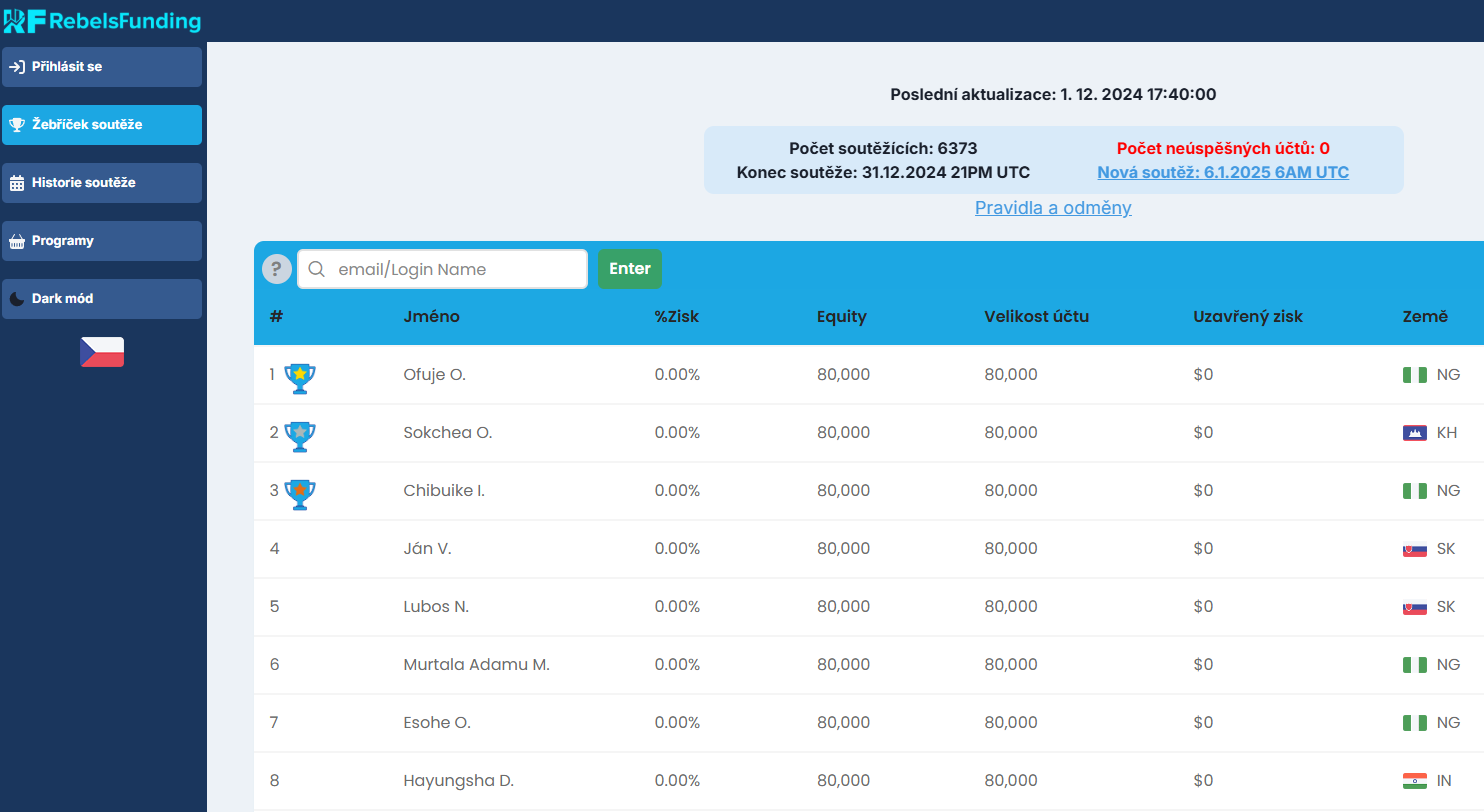Screen dimensions: 1484x812
Task: Click the Uzavřený zisk column header
Action: point(1248,317)
